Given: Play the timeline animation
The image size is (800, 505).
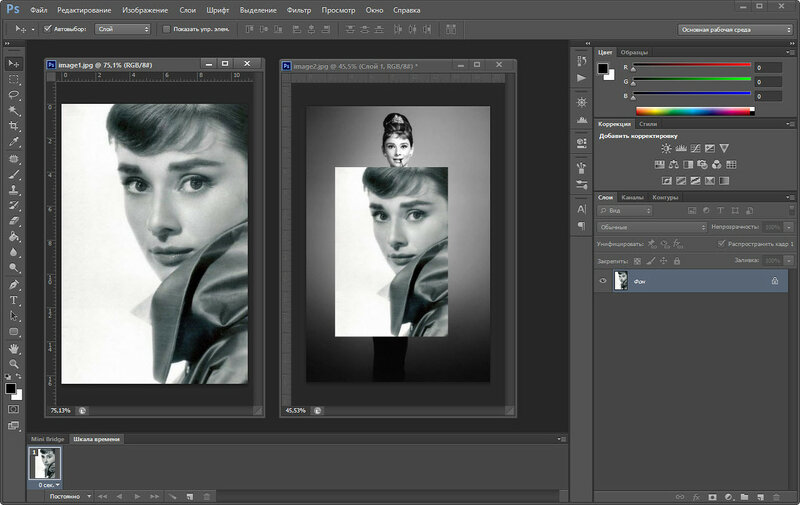Looking at the screenshot, I should pyautogui.click(x=137, y=496).
